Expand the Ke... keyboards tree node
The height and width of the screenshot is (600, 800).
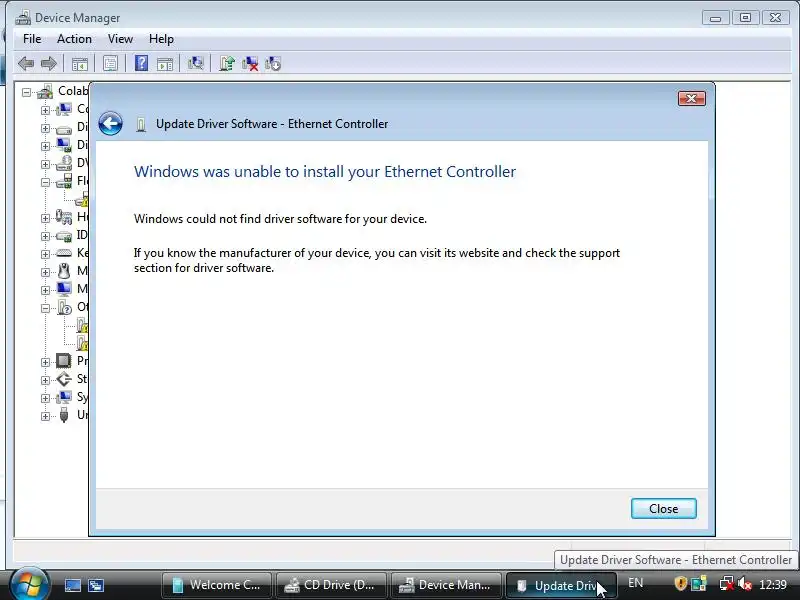tap(45, 254)
